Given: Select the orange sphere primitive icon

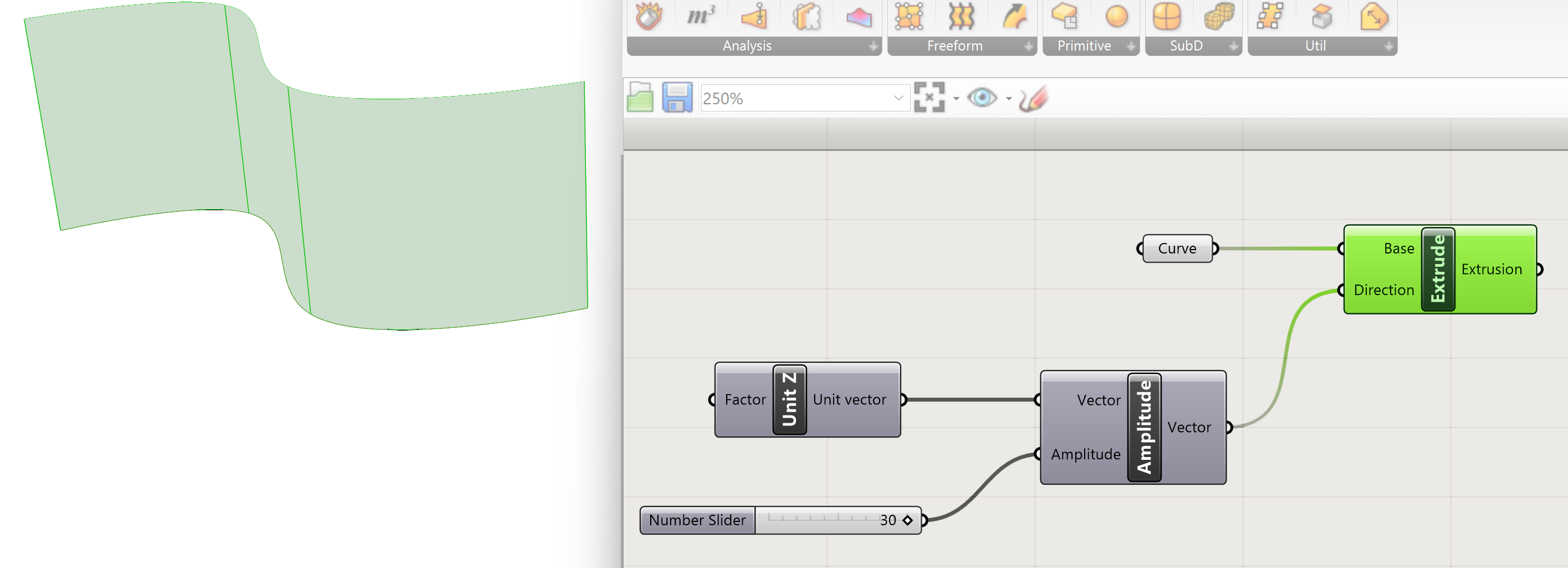Looking at the screenshot, I should pos(1116,17).
